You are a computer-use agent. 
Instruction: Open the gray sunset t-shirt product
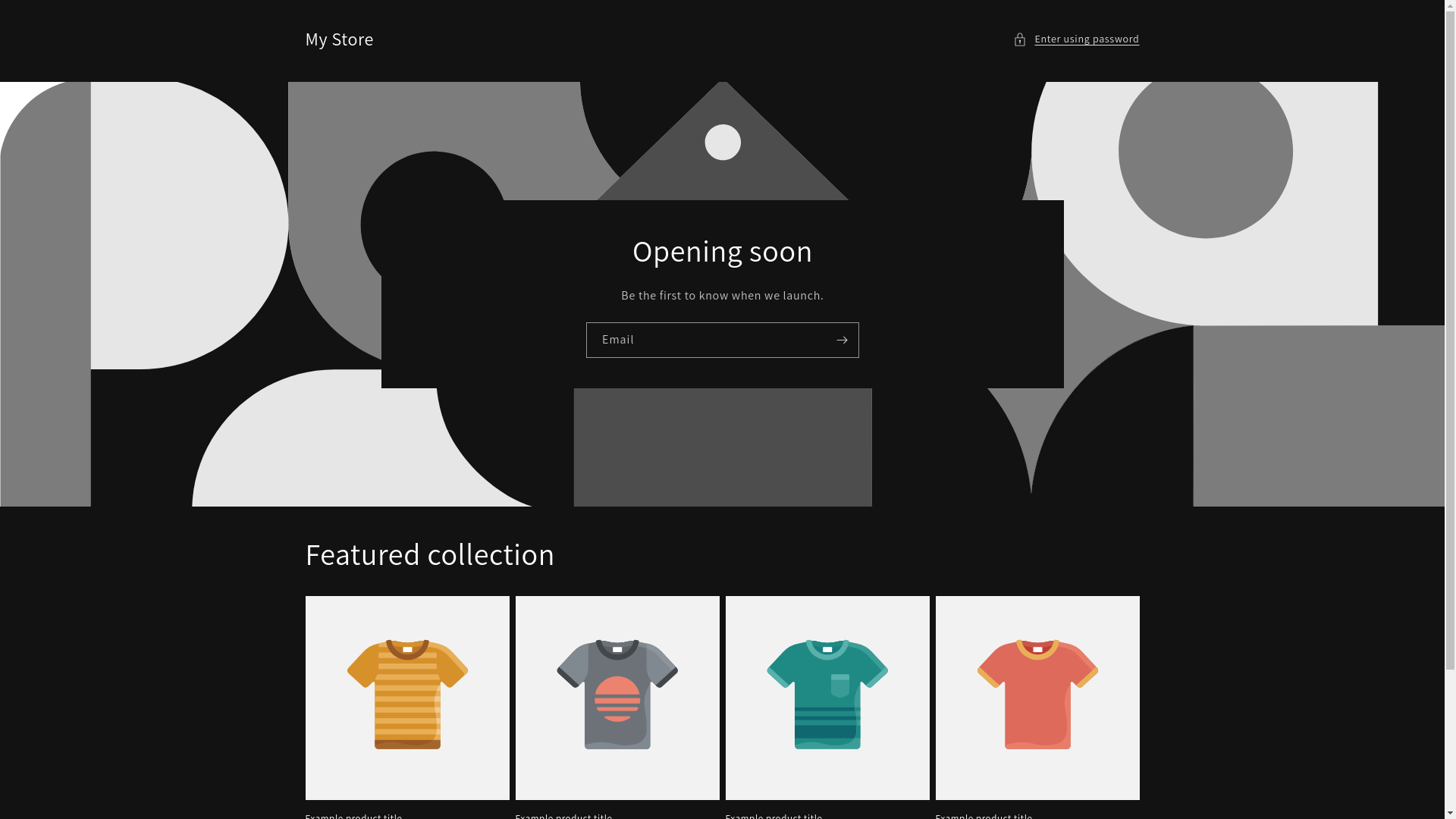[617, 698]
